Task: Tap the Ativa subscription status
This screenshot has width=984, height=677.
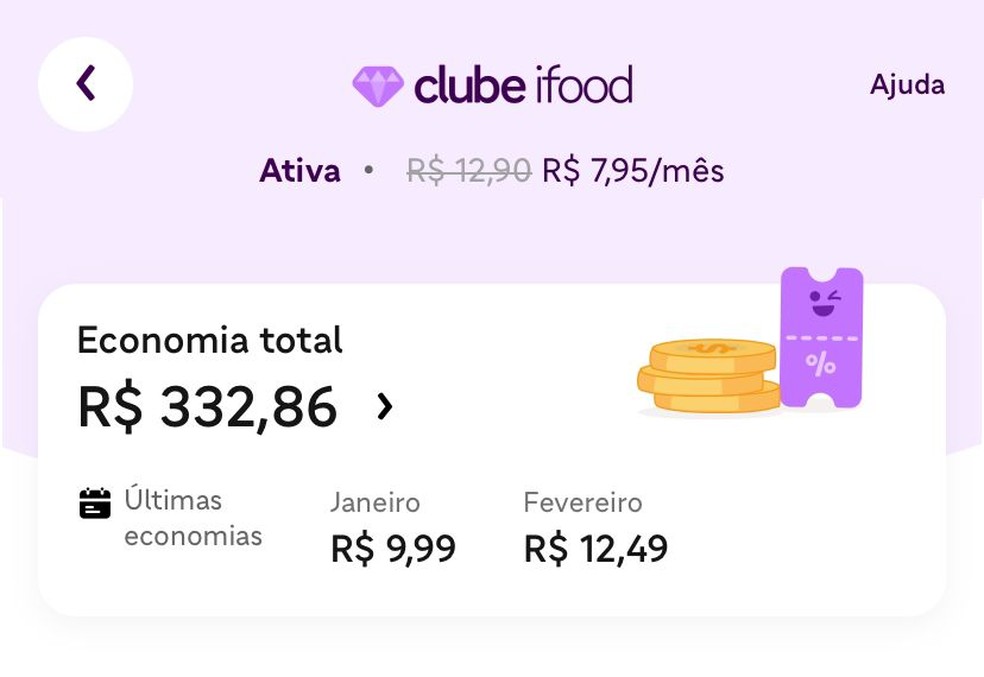Action: pyautogui.click(x=299, y=171)
